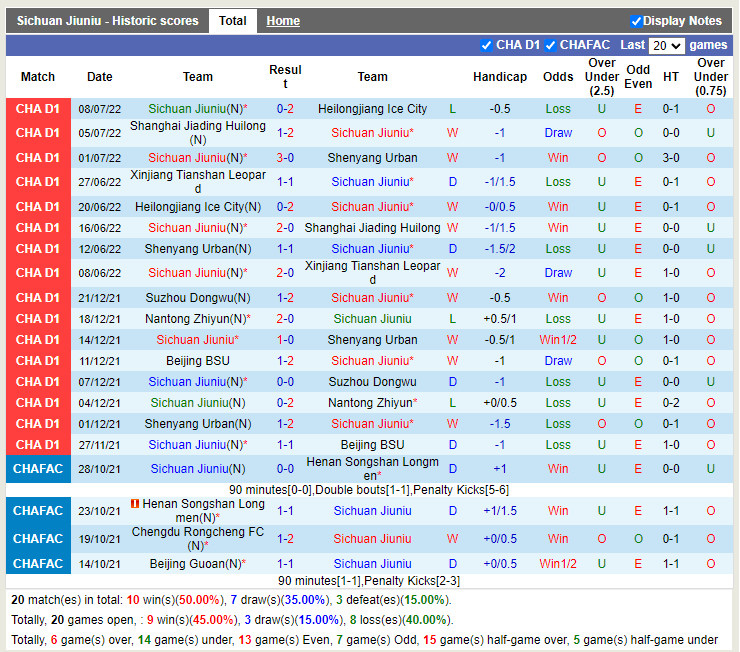Uncheck the CHA D1 league filter
The height and width of the screenshot is (652, 740).
(x=487, y=45)
